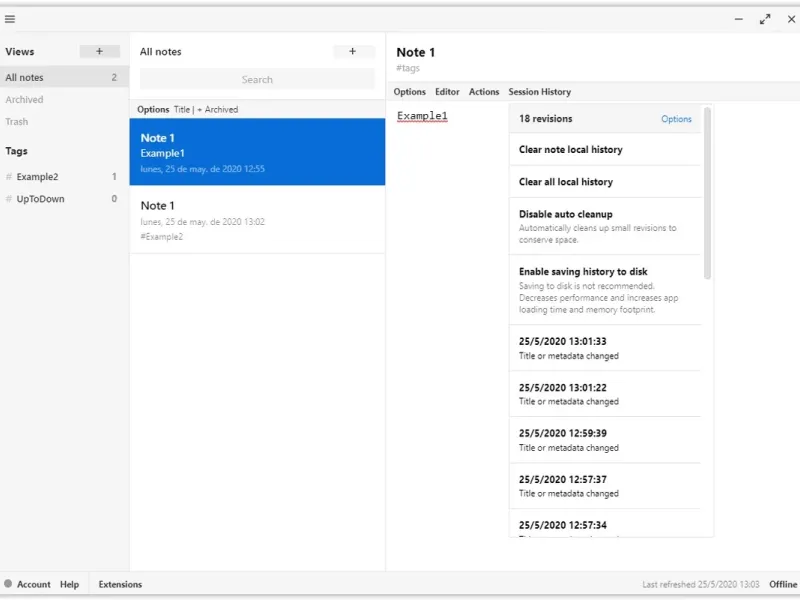Screen dimensions: 800x600
Task: Click the Last refreshed timestamp
Action: (701, 584)
